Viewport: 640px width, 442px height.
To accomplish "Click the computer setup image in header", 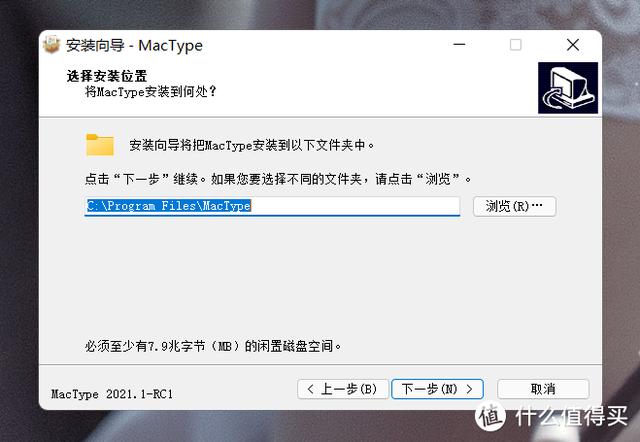I will coord(568,88).
